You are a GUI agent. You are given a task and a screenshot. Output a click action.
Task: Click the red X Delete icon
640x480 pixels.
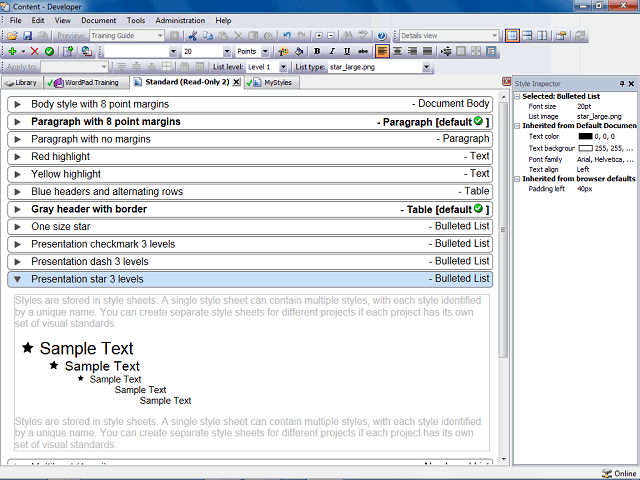35,51
